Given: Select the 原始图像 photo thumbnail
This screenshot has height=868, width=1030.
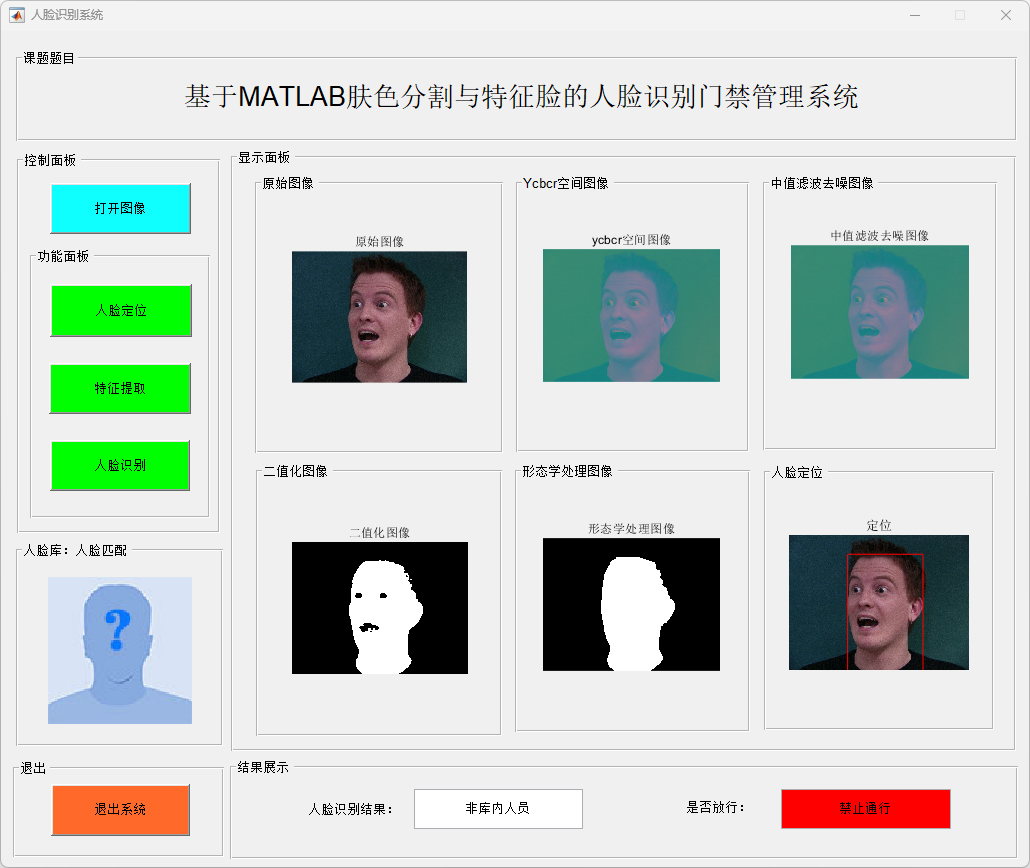Looking at the screenshot, I should pos(380,317).
